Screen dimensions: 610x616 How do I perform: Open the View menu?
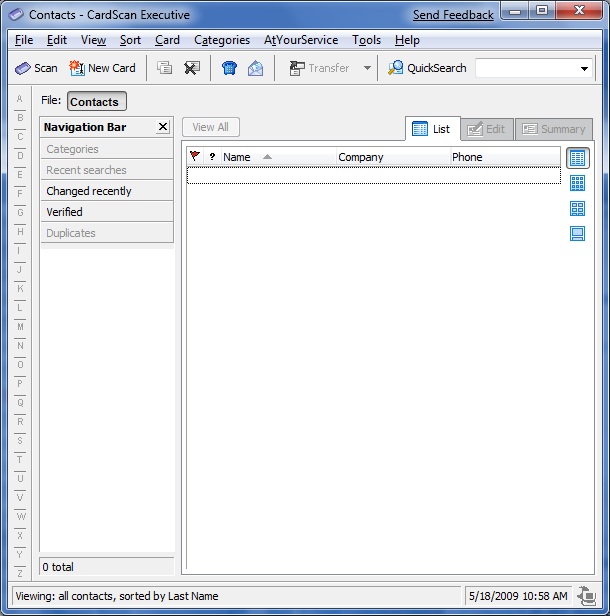click(93, 40)
